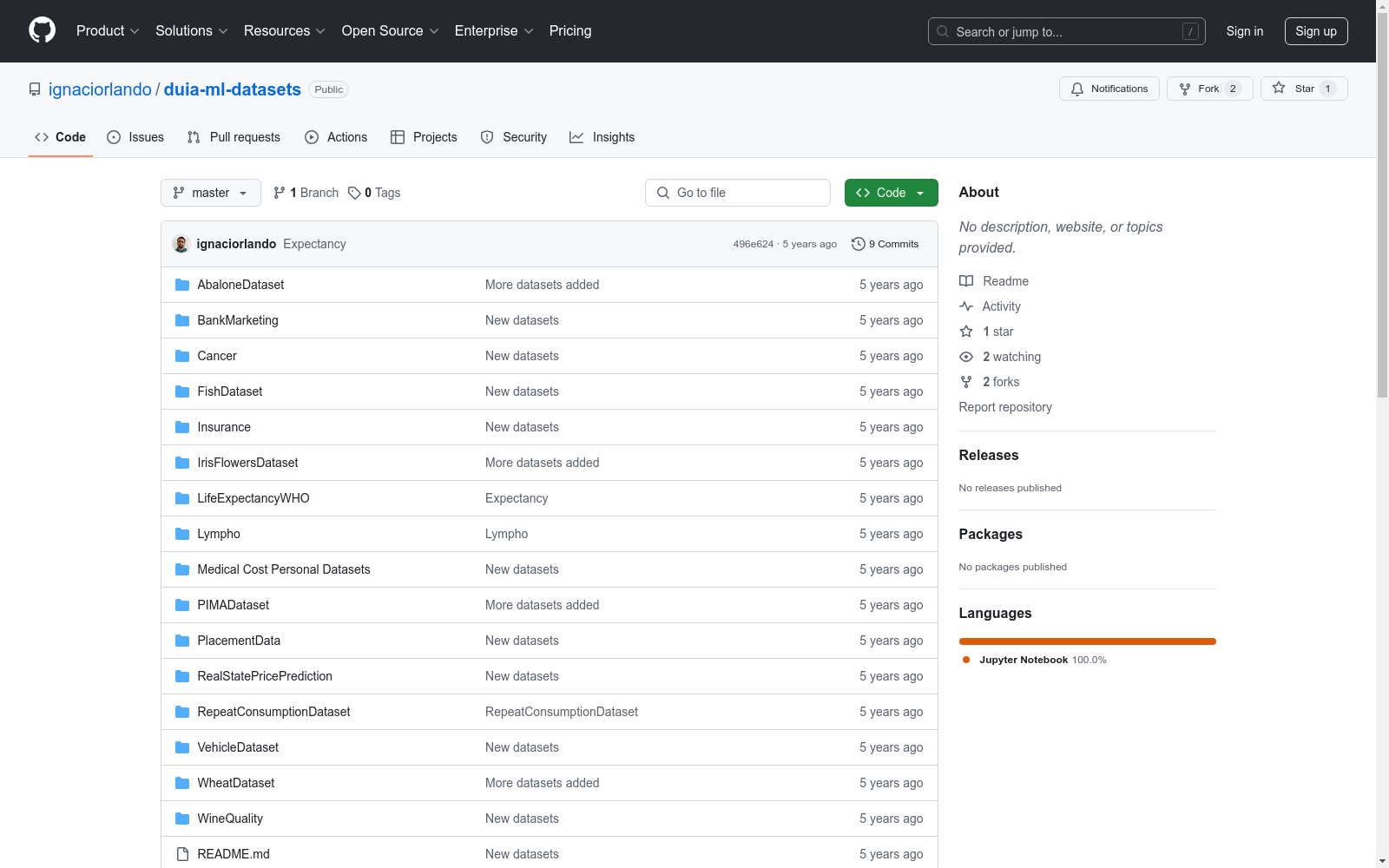Open the Resources dropdown menu
Image resolution: width=1389 pixels, height=868 pixels.
click(285, 30)
